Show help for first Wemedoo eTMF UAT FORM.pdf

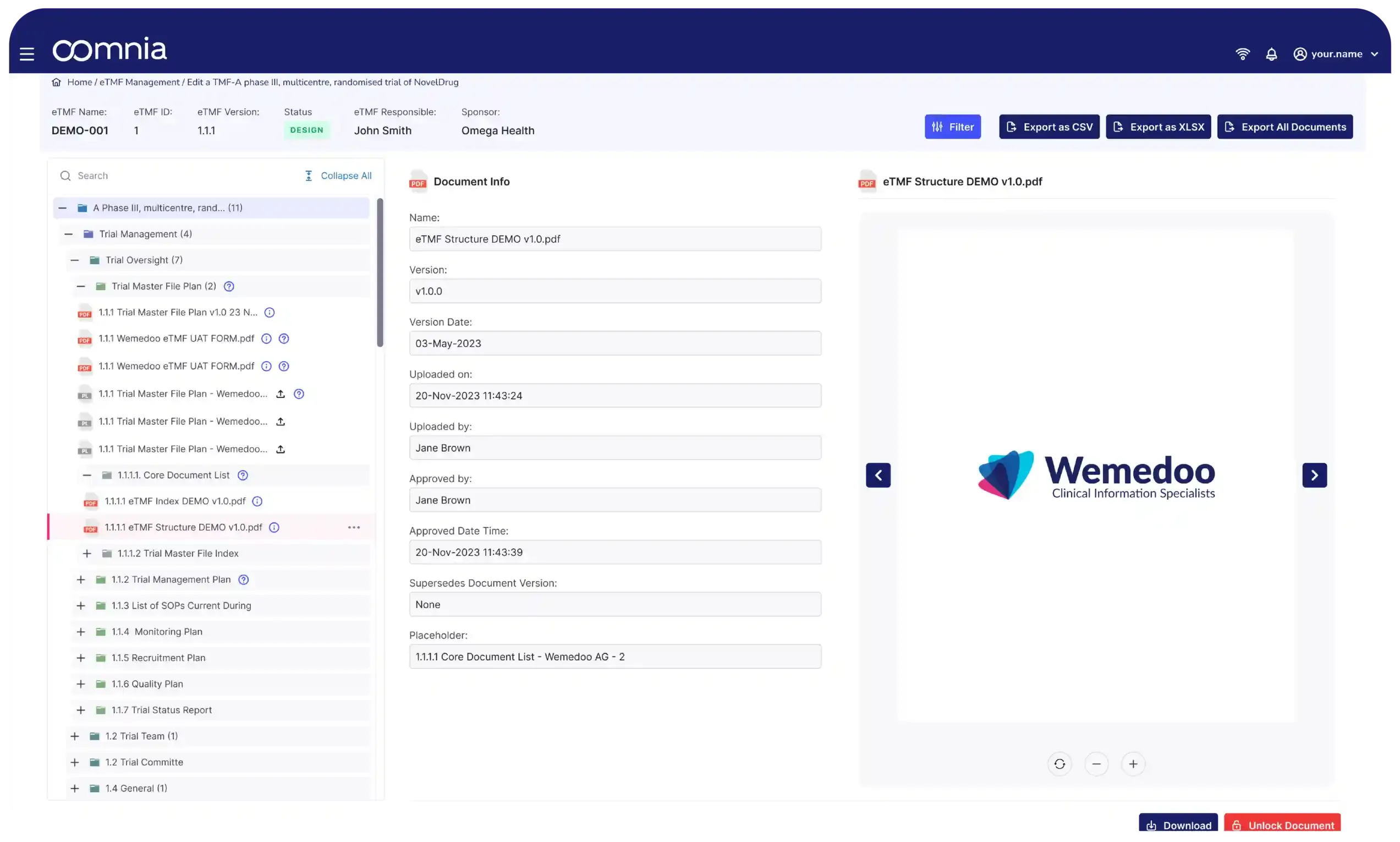click(284, 339)
